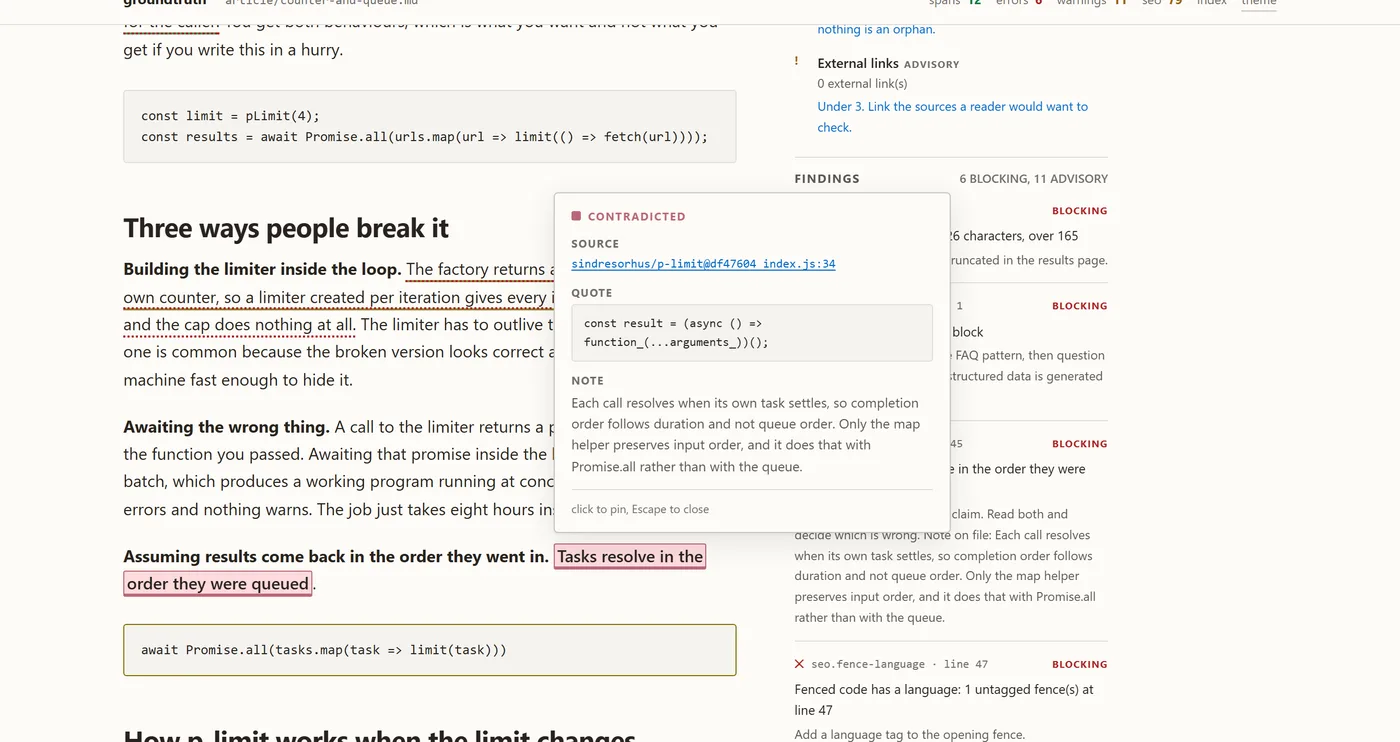Viewport: 1400px width, 742px height.
Task: Open the sindresorhus/p-limit index.js:34 source link
Action: click(703, 264)
